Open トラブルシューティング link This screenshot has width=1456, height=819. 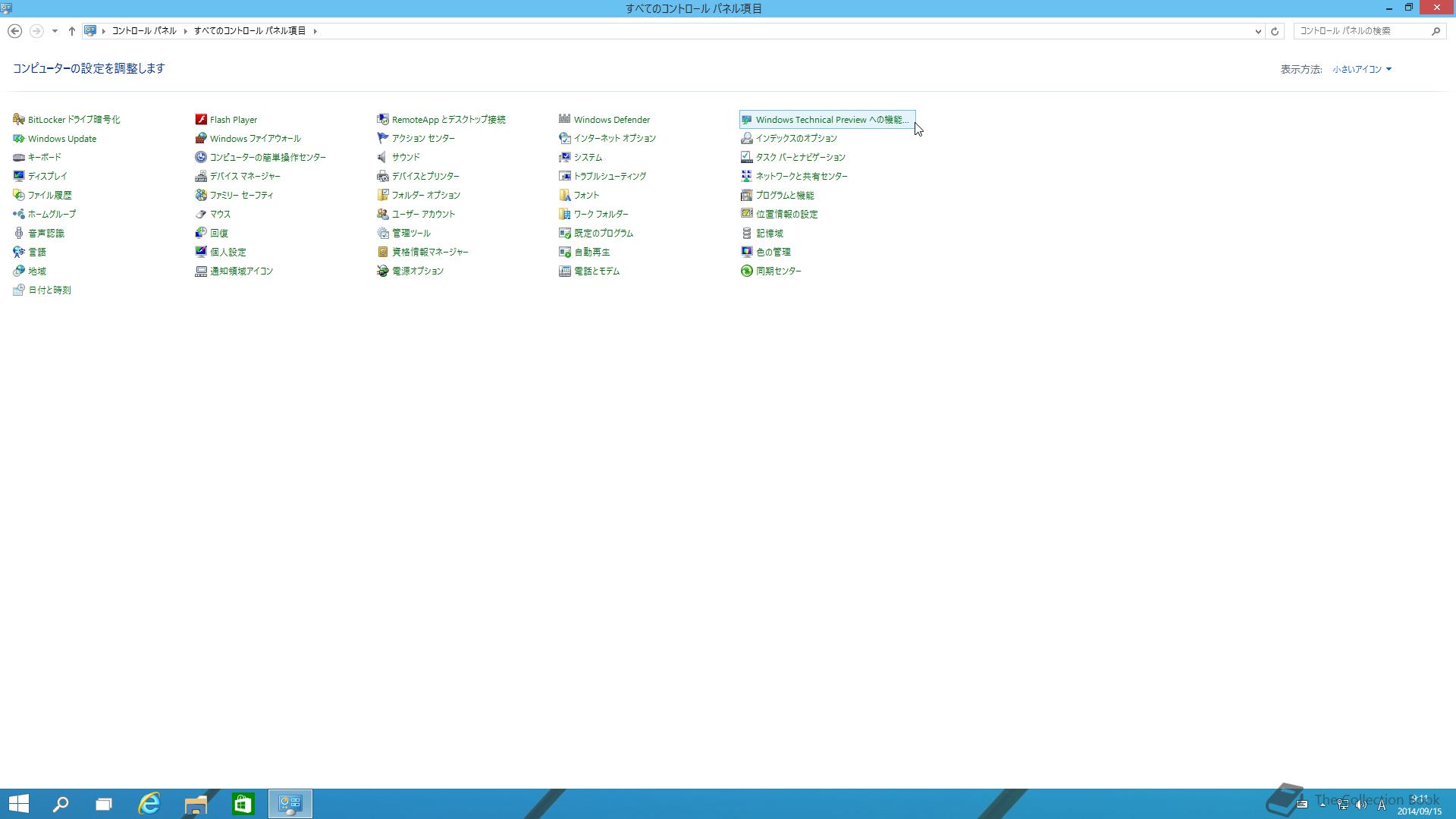coord(610,176)
